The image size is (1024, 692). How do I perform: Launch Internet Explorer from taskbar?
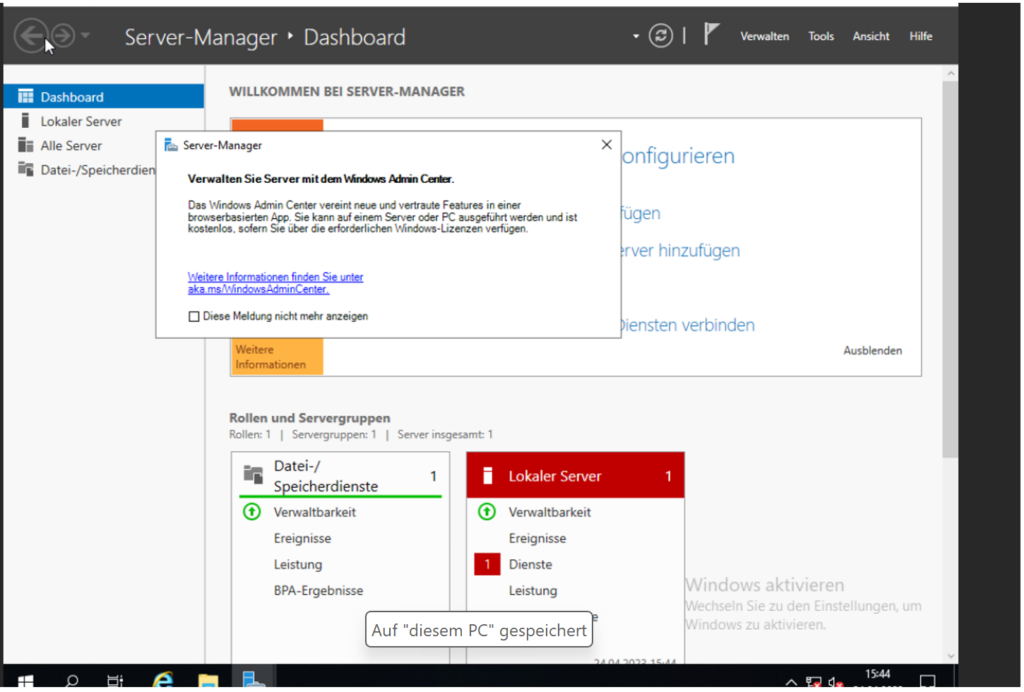click(x=162, y=680)
